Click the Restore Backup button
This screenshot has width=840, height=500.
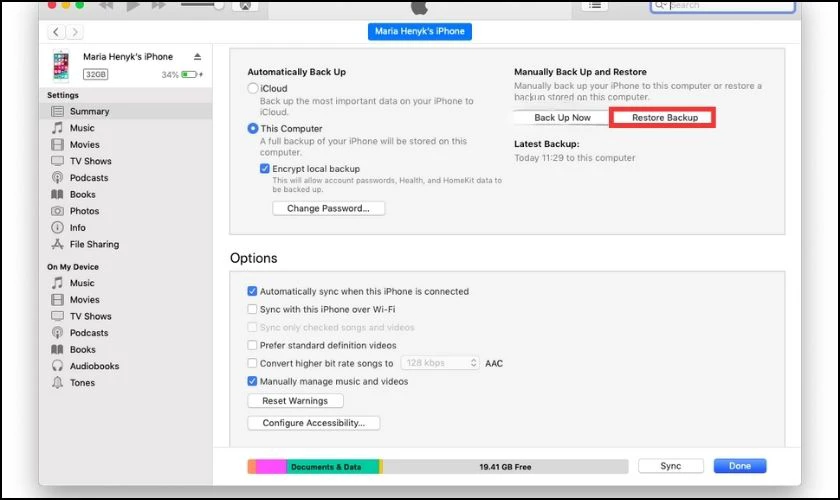pyautogui.click(x=664, y=118)
